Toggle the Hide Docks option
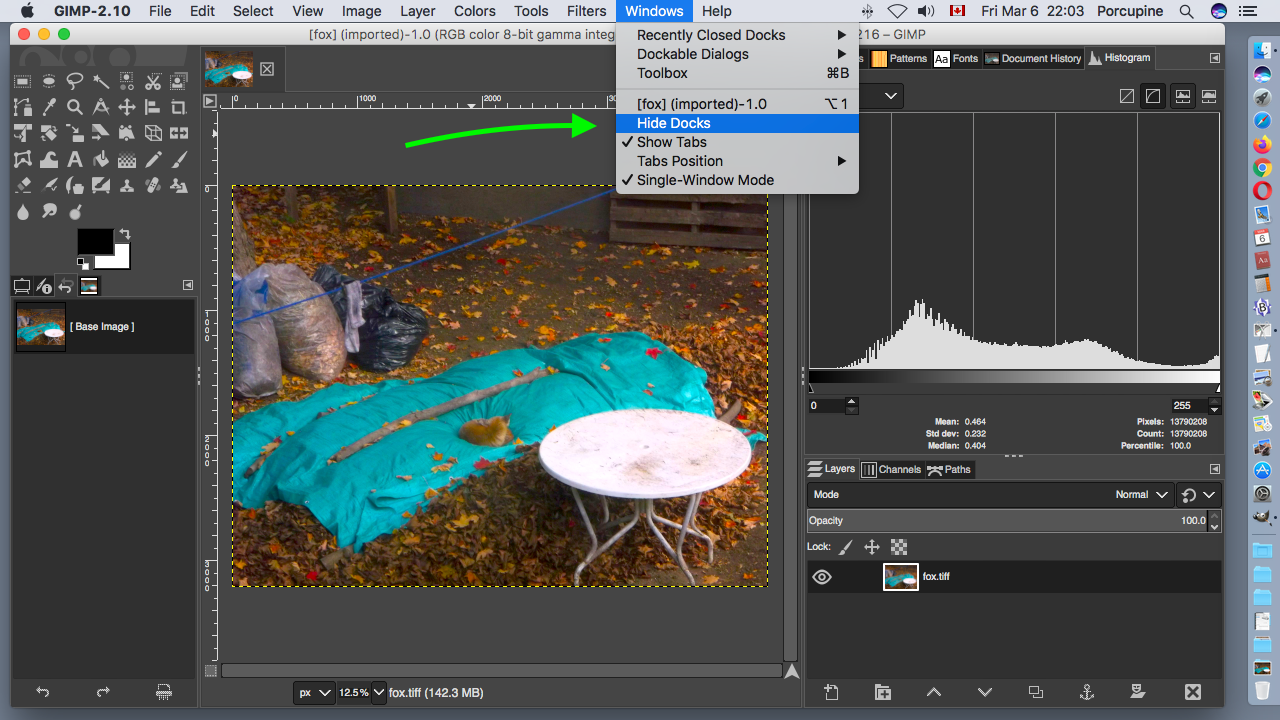The height and width of the screenshot is (720, 1280). pyautogui.click(x=737, y=123)
